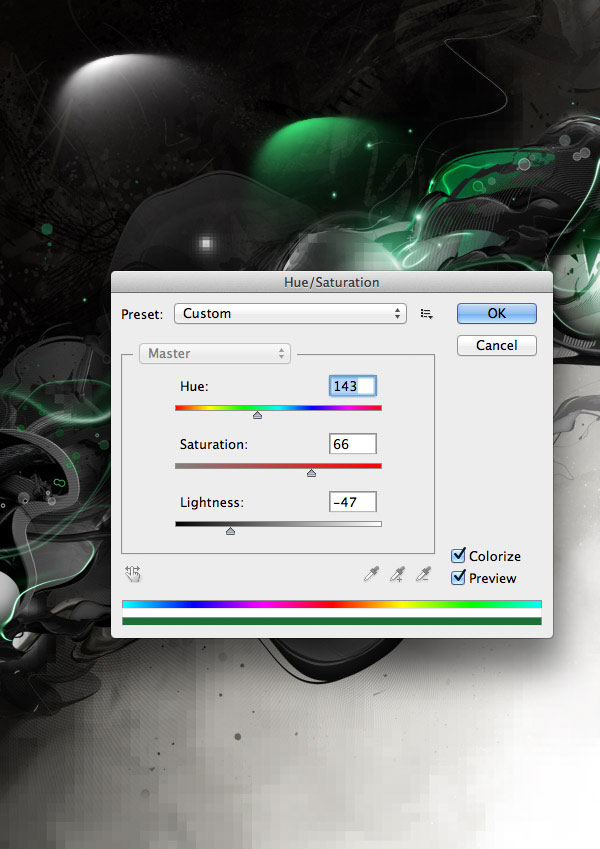Select the on-image adjustment hand tool
600x849 pixels.
coord(133,574)
